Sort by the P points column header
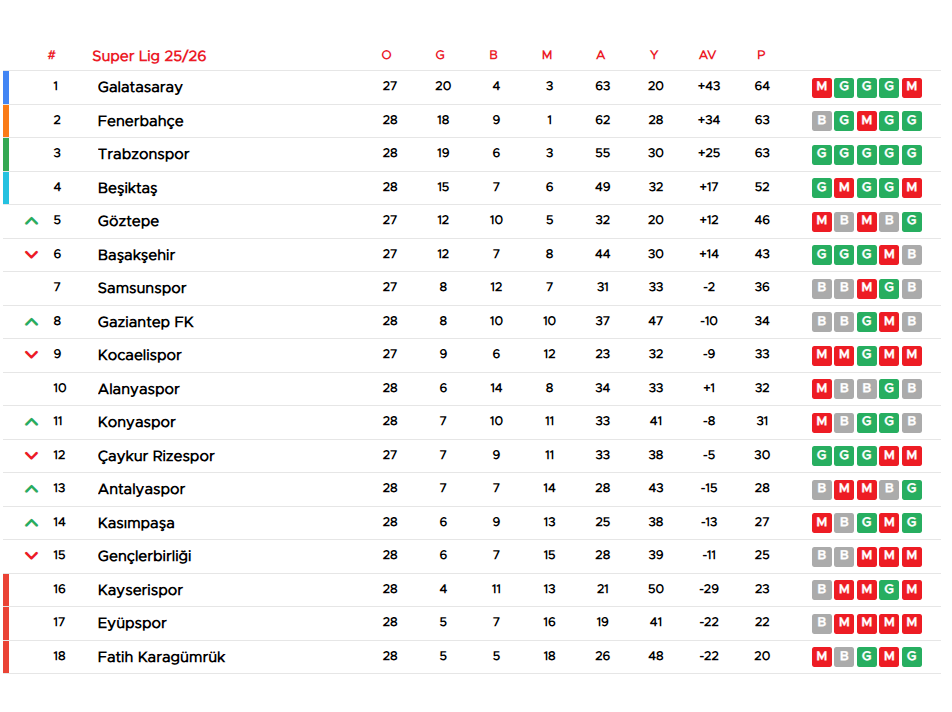The image size is (952, 712). coord(761,55)
